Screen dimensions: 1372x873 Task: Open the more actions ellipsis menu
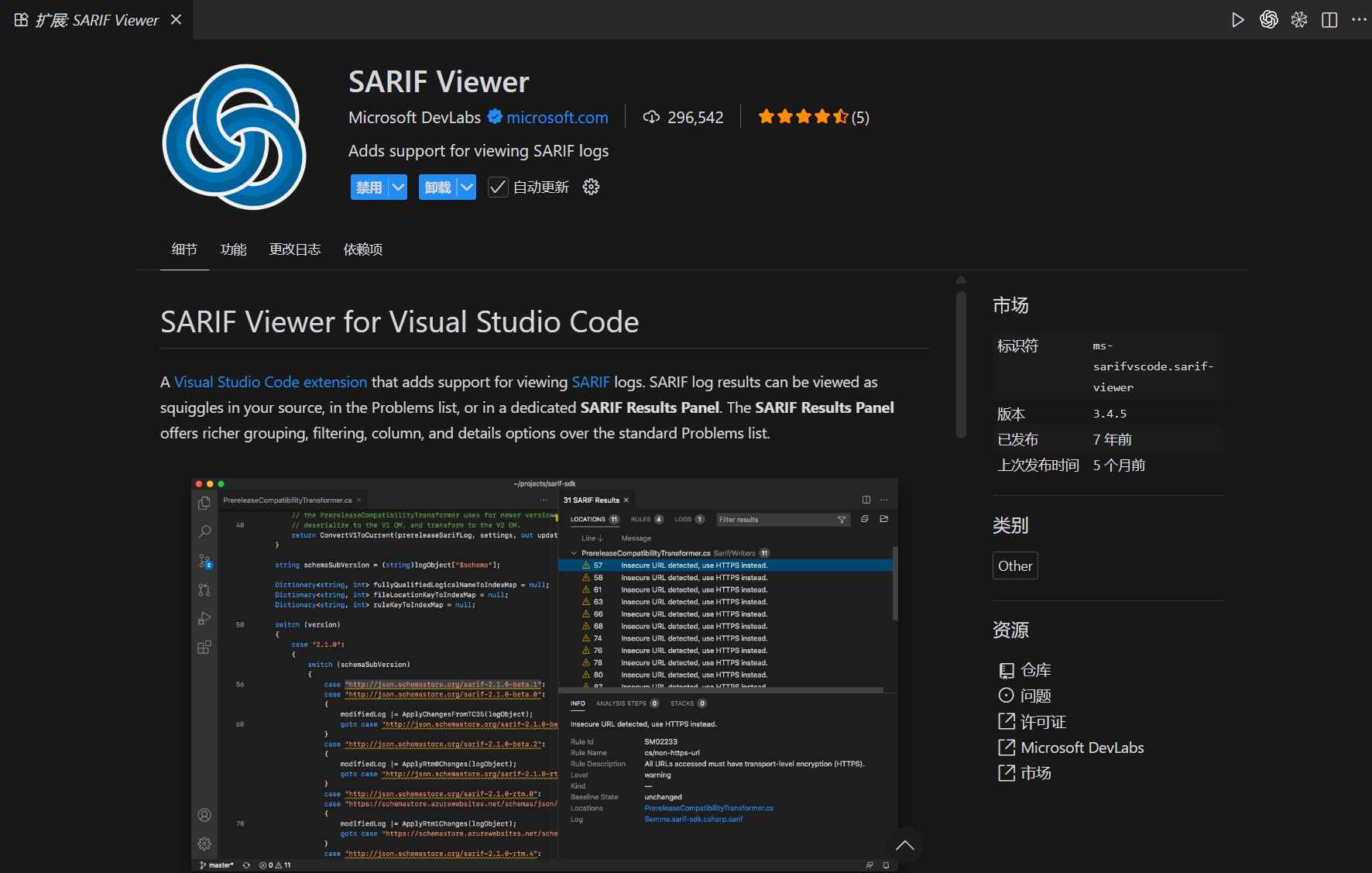tap(1359, 20)
